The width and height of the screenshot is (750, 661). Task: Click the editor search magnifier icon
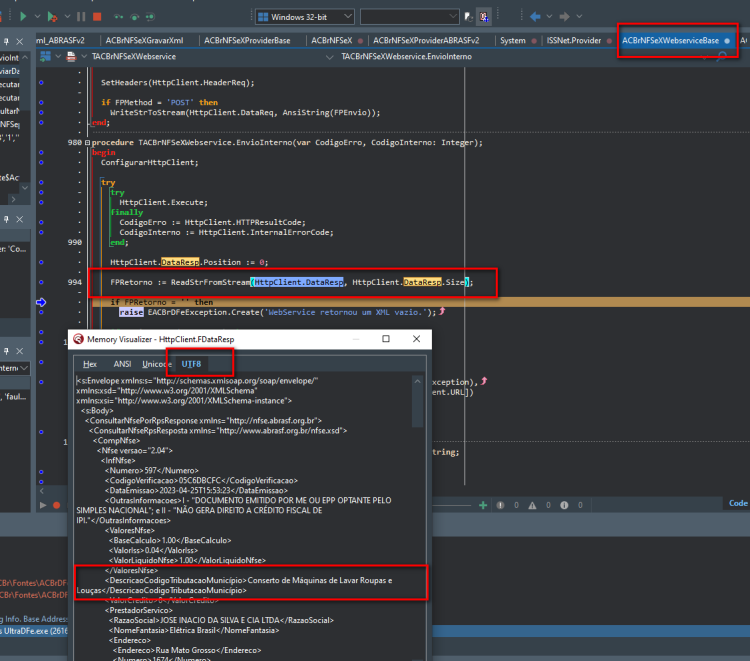722,57
